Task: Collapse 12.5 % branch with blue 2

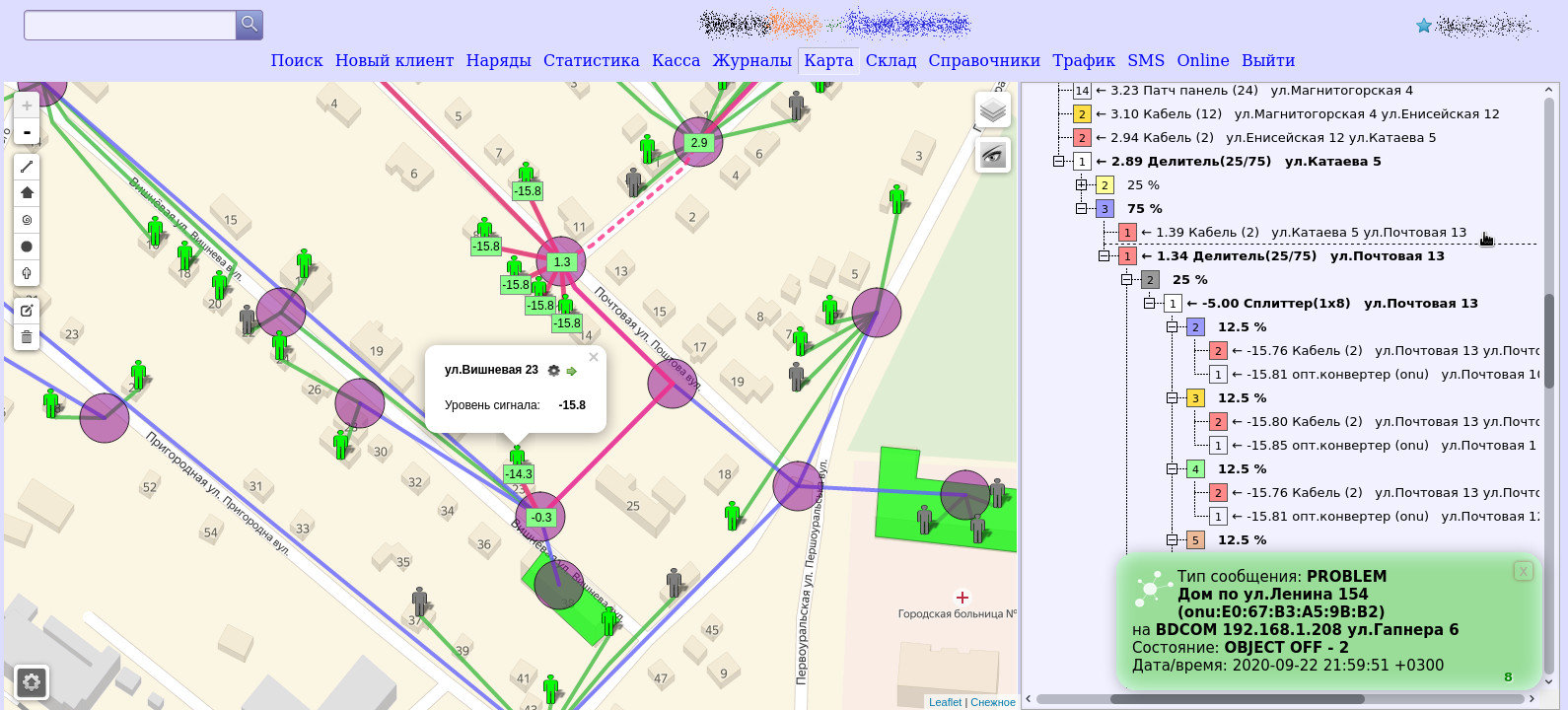Action: coord(1173,327)
